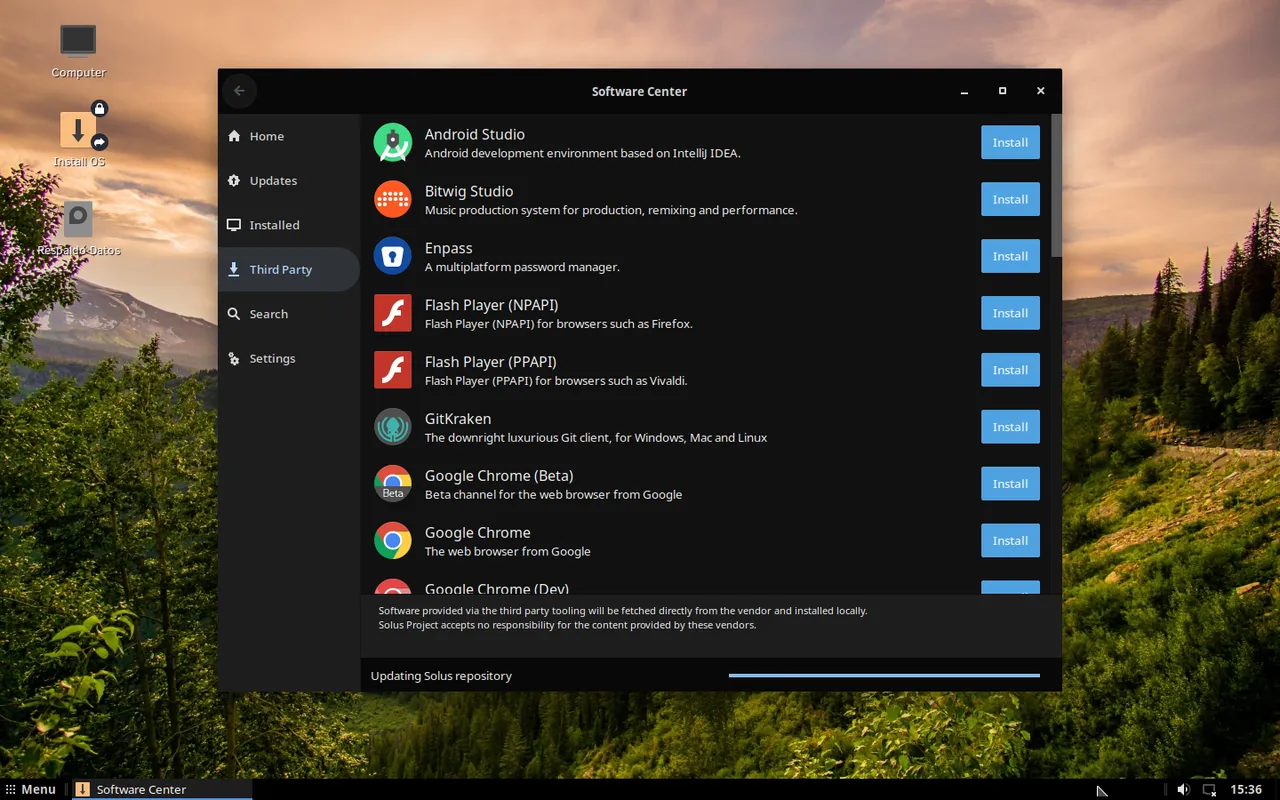This screenshot has width=1280, height=800.
Task: Open the Home section
Action: click(x=288, y=136)
